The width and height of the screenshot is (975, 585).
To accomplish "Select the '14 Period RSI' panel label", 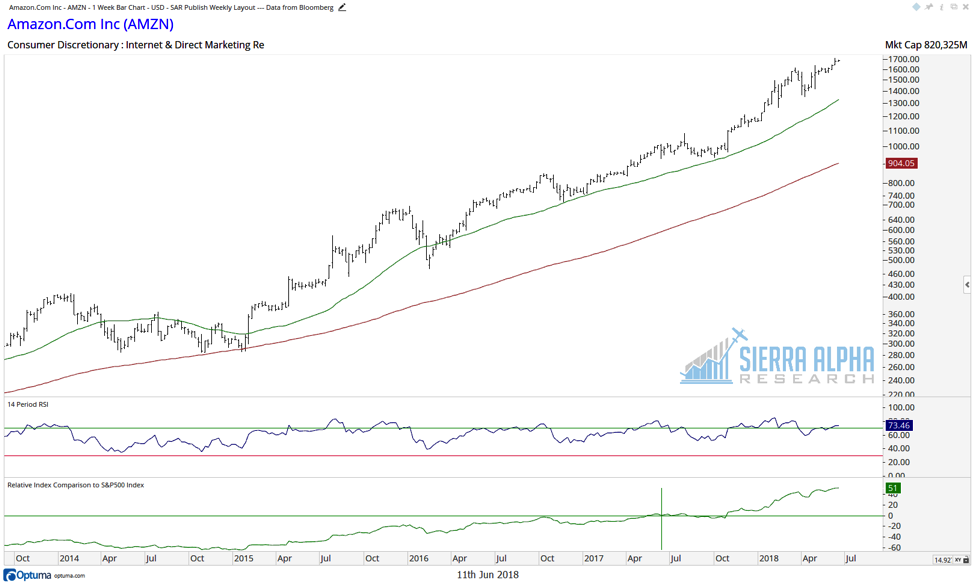I will pos(28,405).
